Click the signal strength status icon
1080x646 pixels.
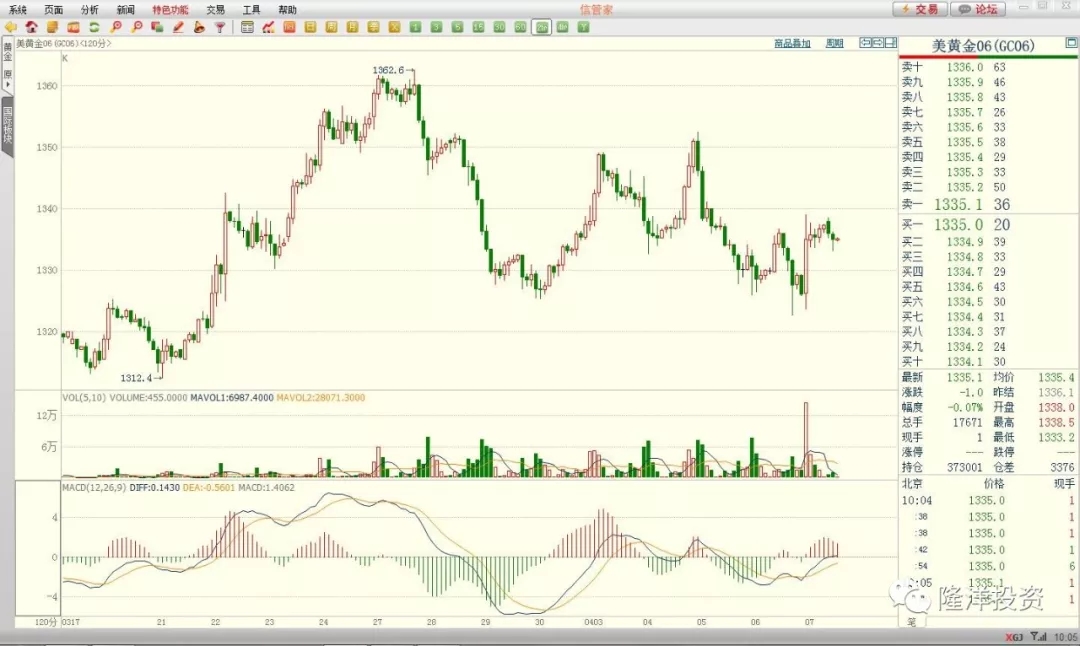(x=1038, y=636)
